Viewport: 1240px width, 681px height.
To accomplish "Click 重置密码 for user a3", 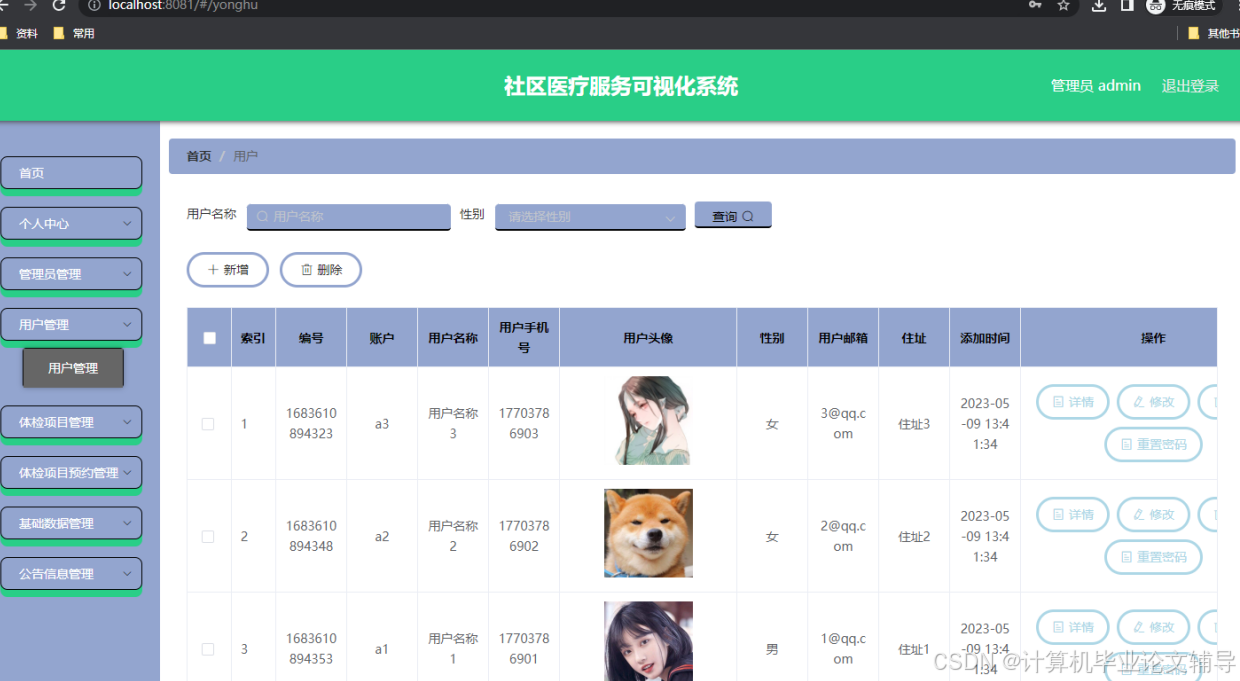I will pyautogui.click(x=1153, y=444).
